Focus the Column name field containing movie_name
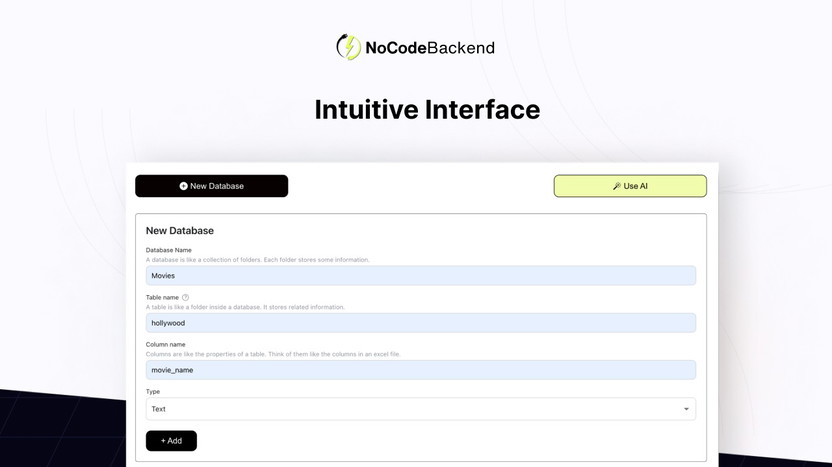832x467 pixels. 420,370
